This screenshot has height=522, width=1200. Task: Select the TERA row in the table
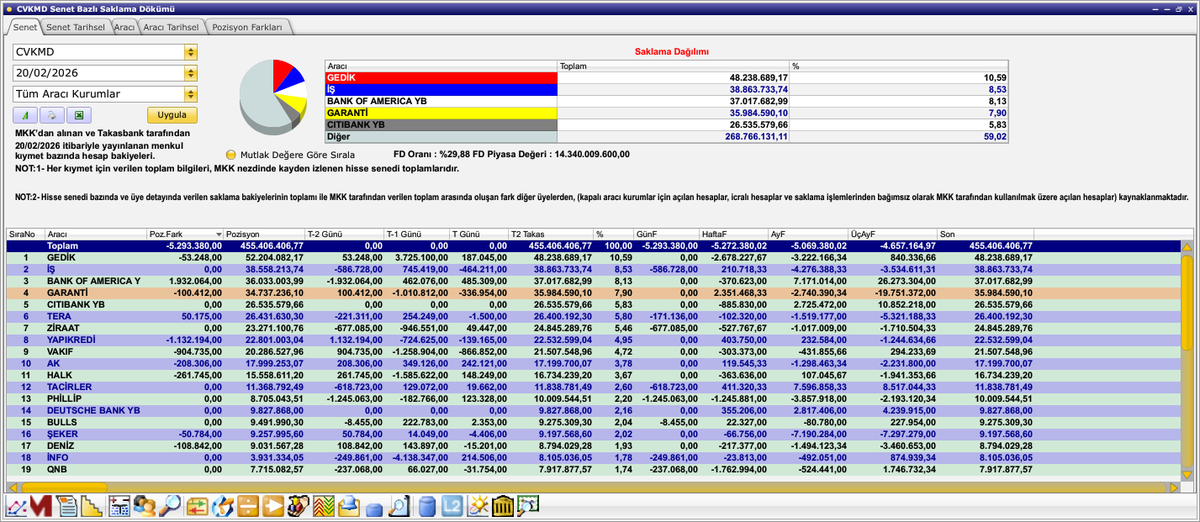[594, 315]
